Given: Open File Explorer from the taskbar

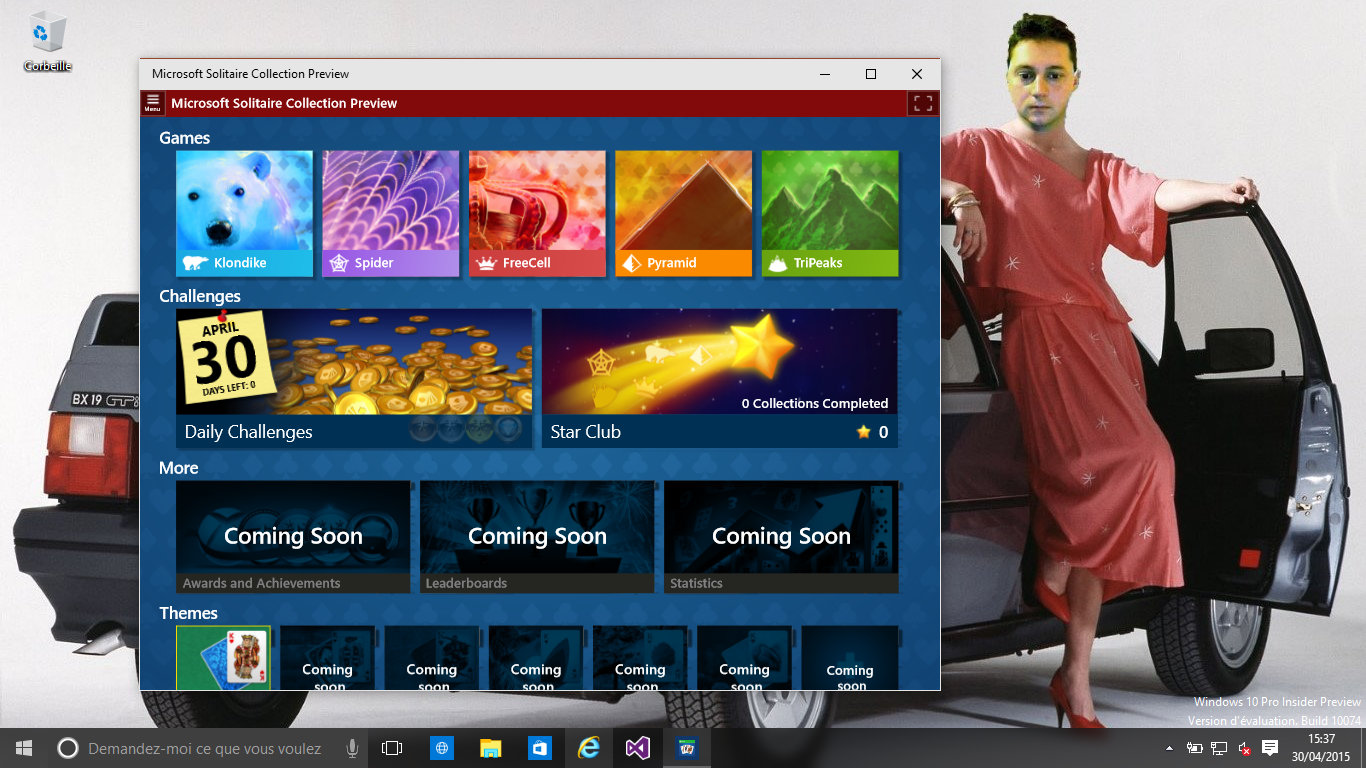Looking at the screenshot, I should [490, 748].
